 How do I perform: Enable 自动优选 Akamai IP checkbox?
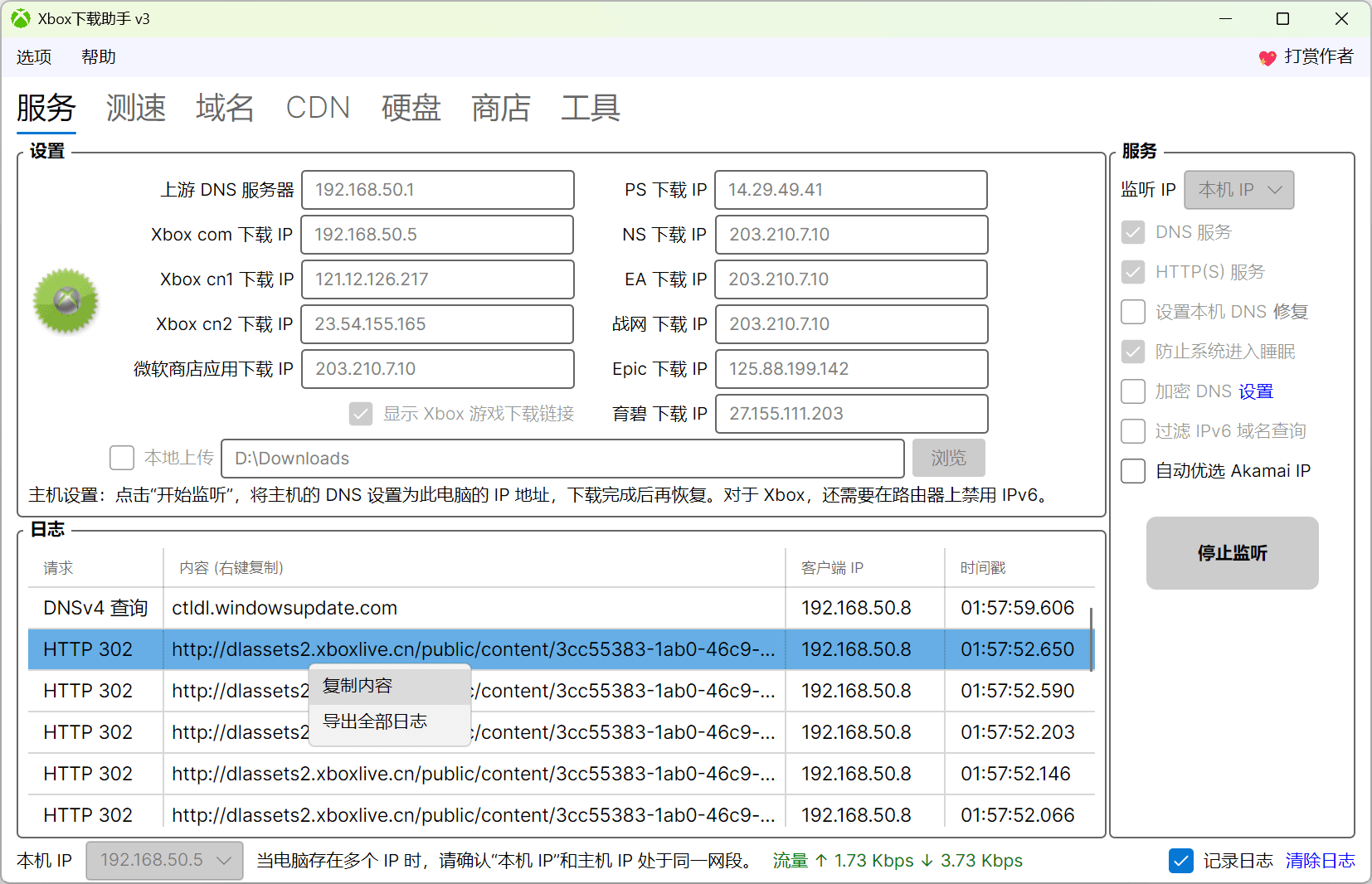point(1133,471)
